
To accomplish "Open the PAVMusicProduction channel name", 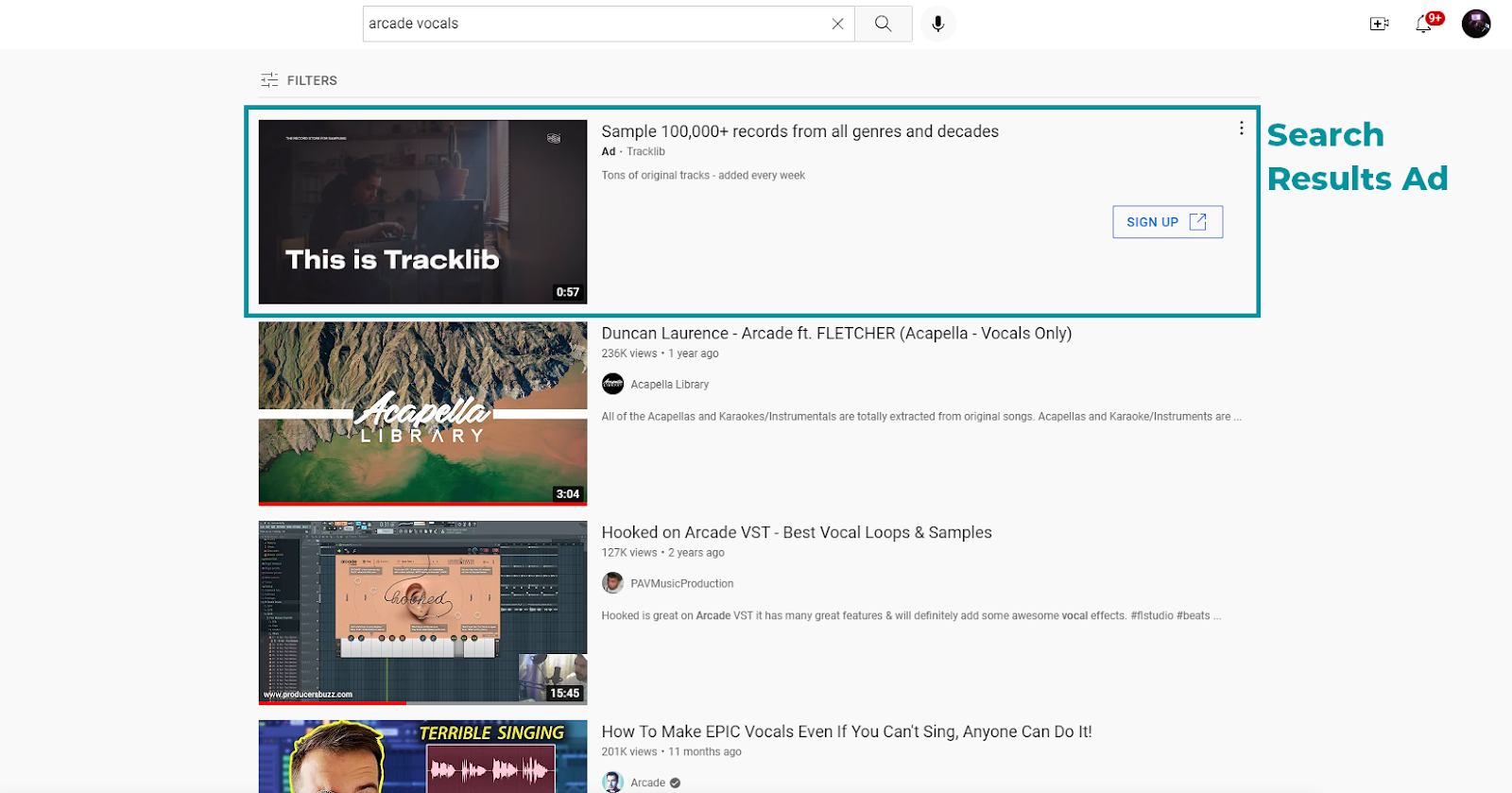I will coord(681,584).
